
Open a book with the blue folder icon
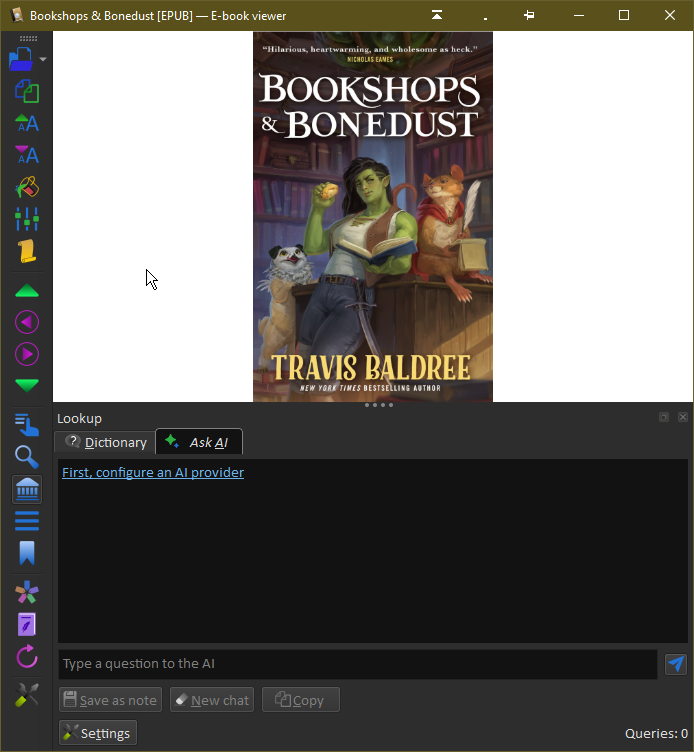click(x=21, y=59)
